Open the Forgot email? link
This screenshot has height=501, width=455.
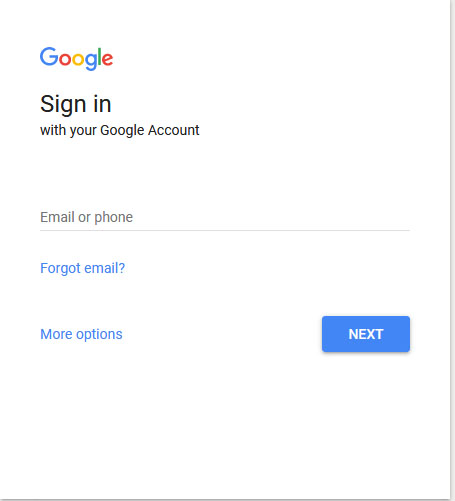[x=82, y=268]
